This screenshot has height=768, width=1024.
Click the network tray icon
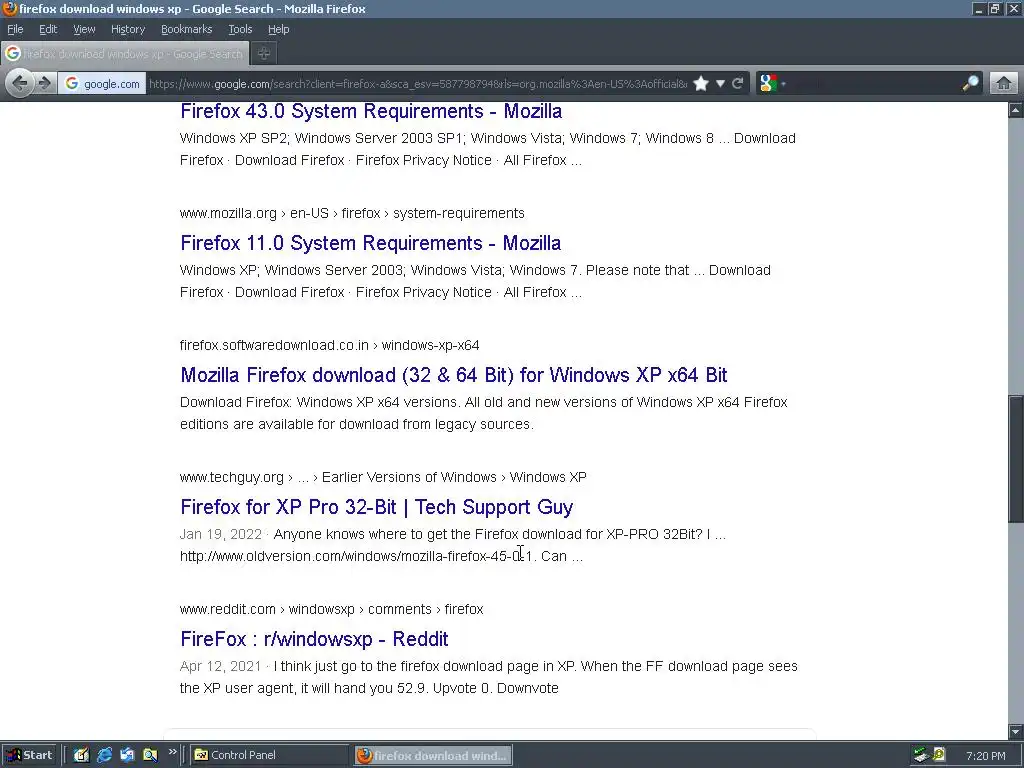[921, 755]
